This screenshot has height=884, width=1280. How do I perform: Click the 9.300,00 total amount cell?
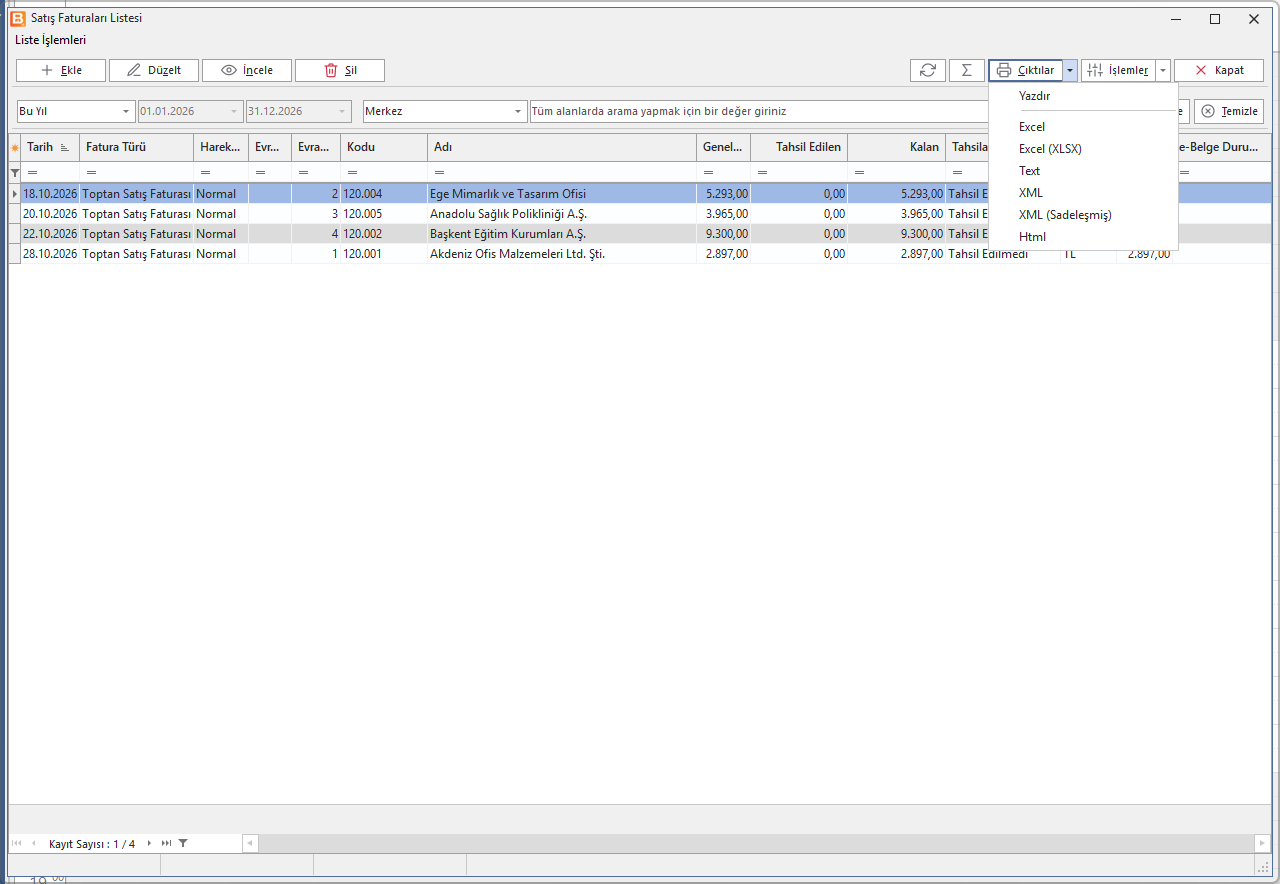tap(723, 234)
